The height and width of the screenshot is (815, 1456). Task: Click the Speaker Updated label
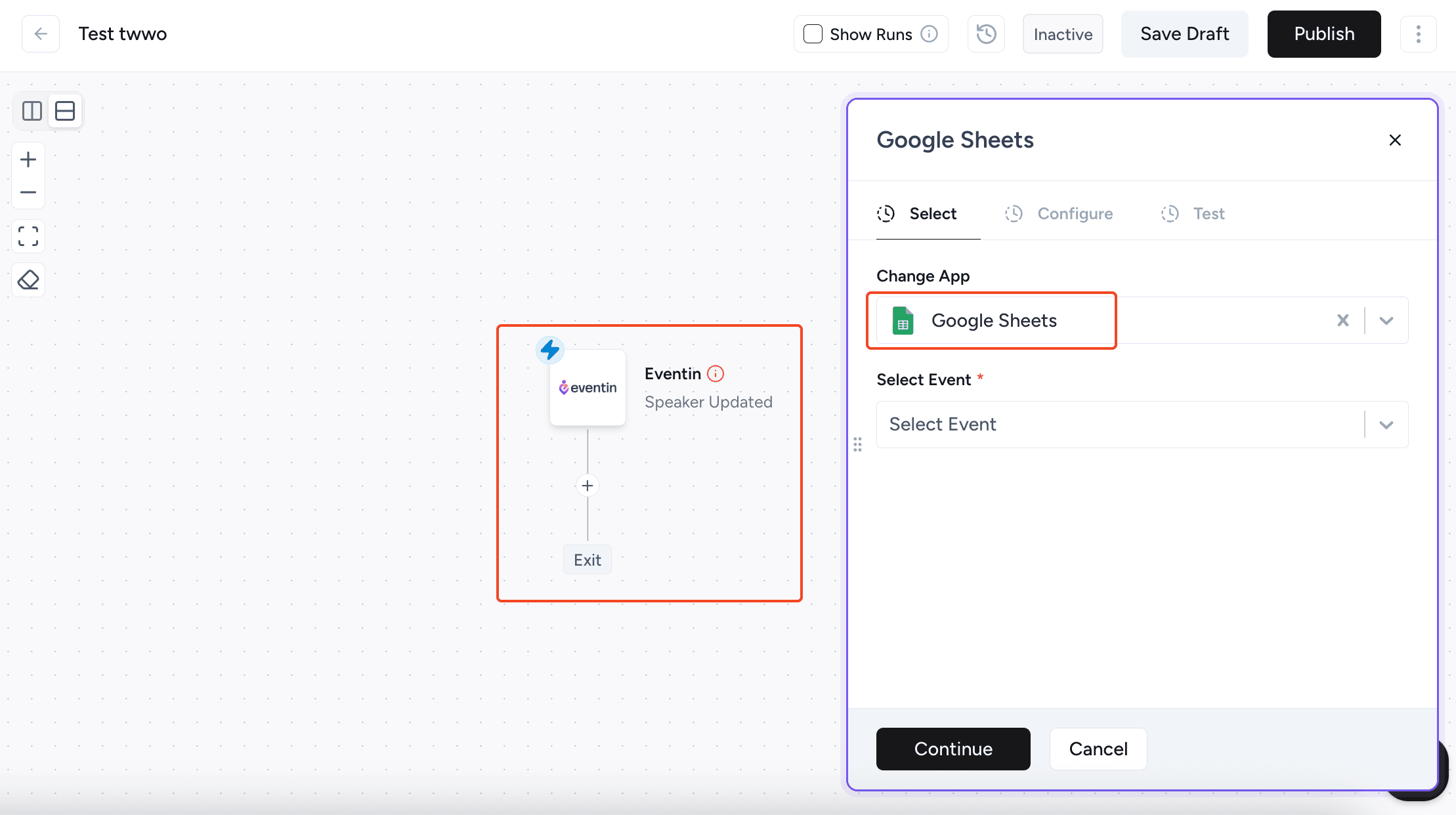click(708, 402)
